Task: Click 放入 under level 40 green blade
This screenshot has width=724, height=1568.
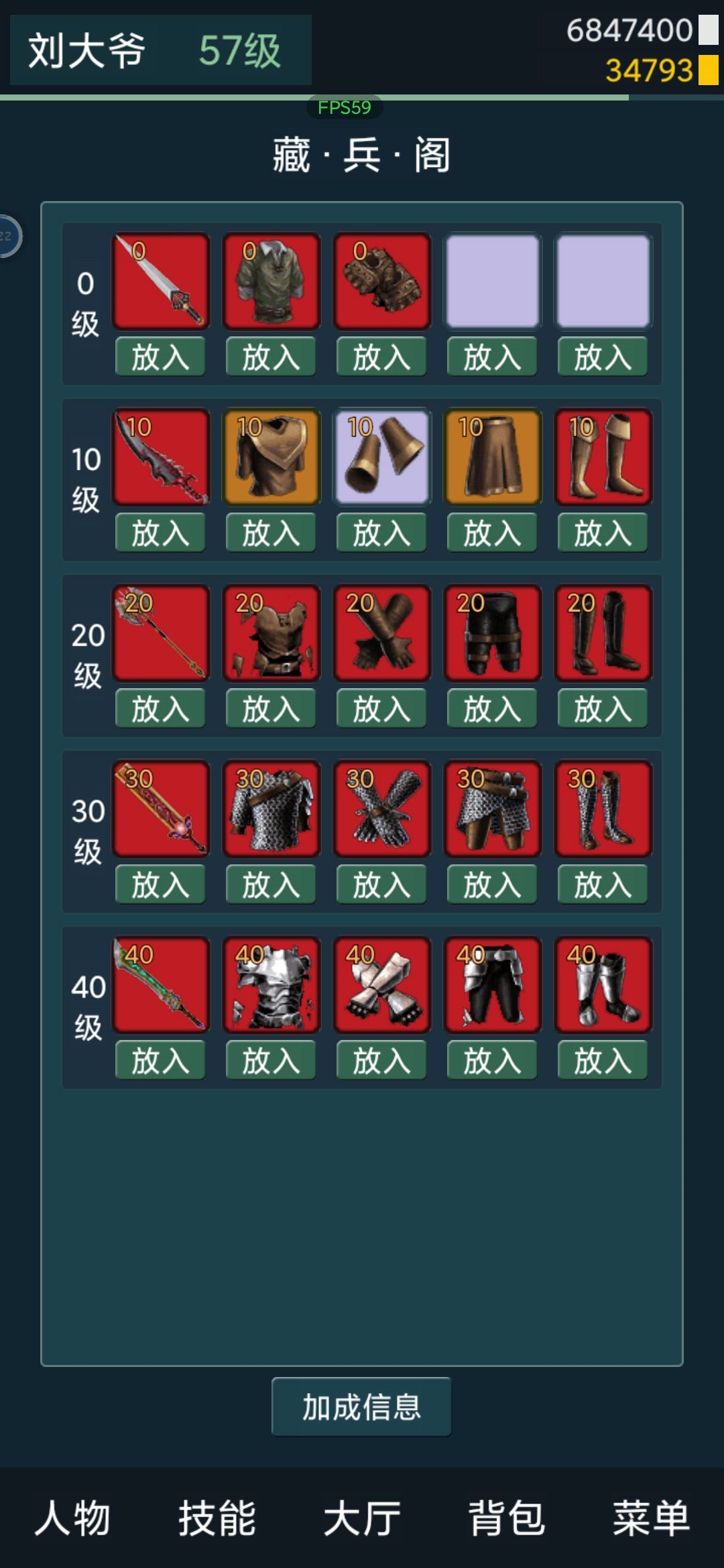Action: point(160,1060)
